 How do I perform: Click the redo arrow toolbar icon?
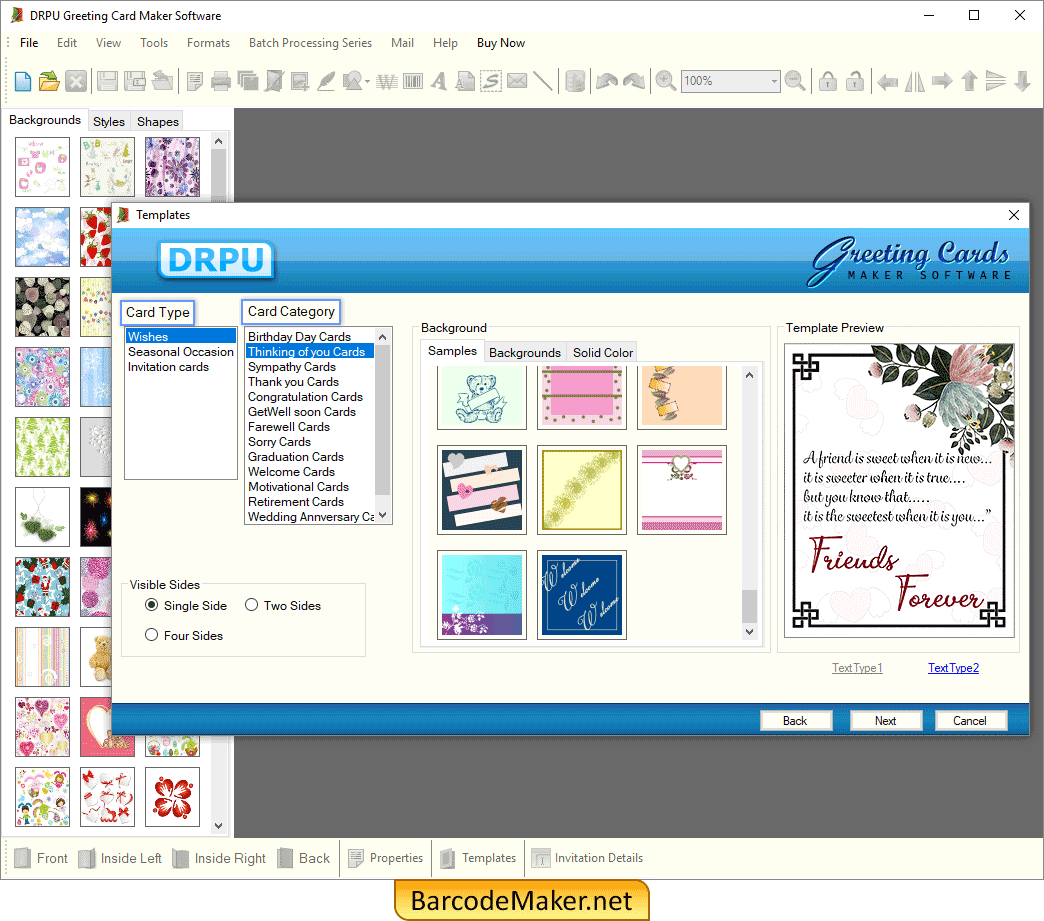click(x=634, y=81)
